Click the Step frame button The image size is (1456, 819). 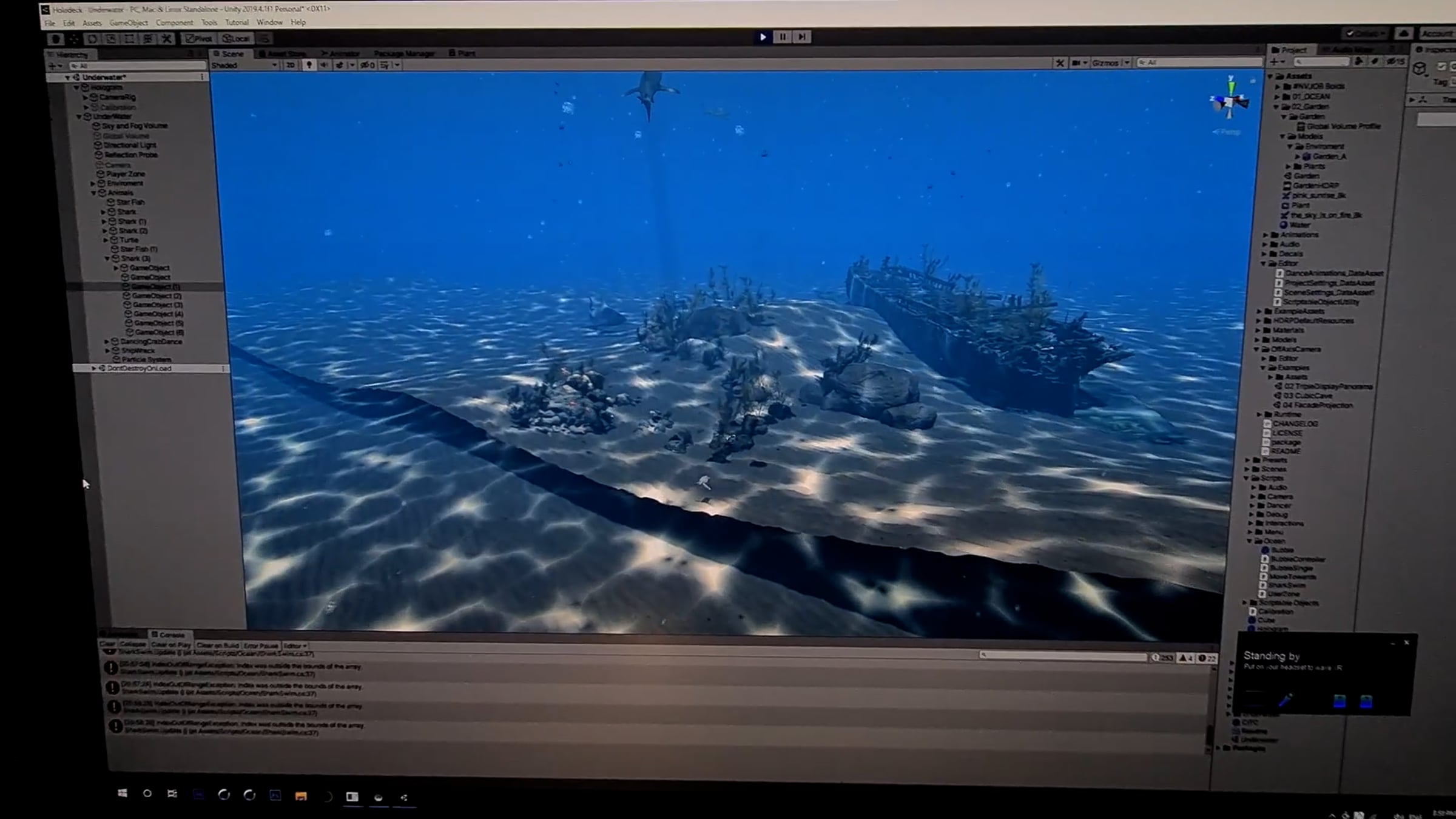pyautogui.click(x=802, y=37)
